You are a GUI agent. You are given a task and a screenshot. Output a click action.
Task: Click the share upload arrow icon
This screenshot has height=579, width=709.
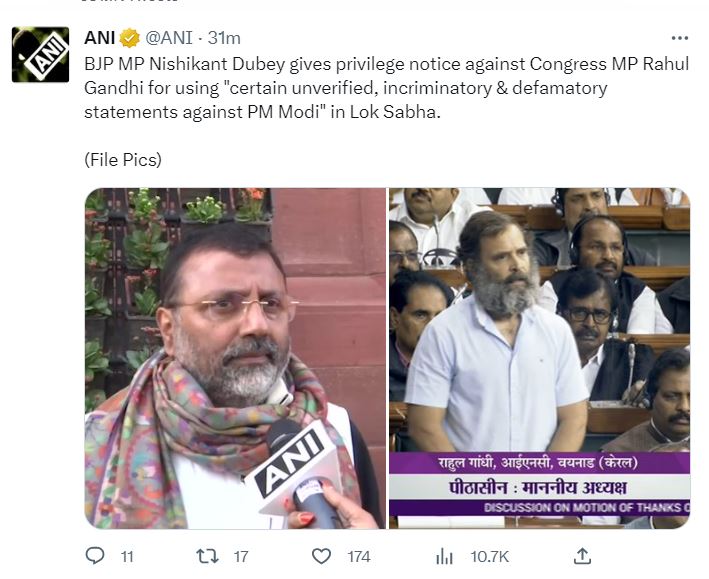pos(582,556)
